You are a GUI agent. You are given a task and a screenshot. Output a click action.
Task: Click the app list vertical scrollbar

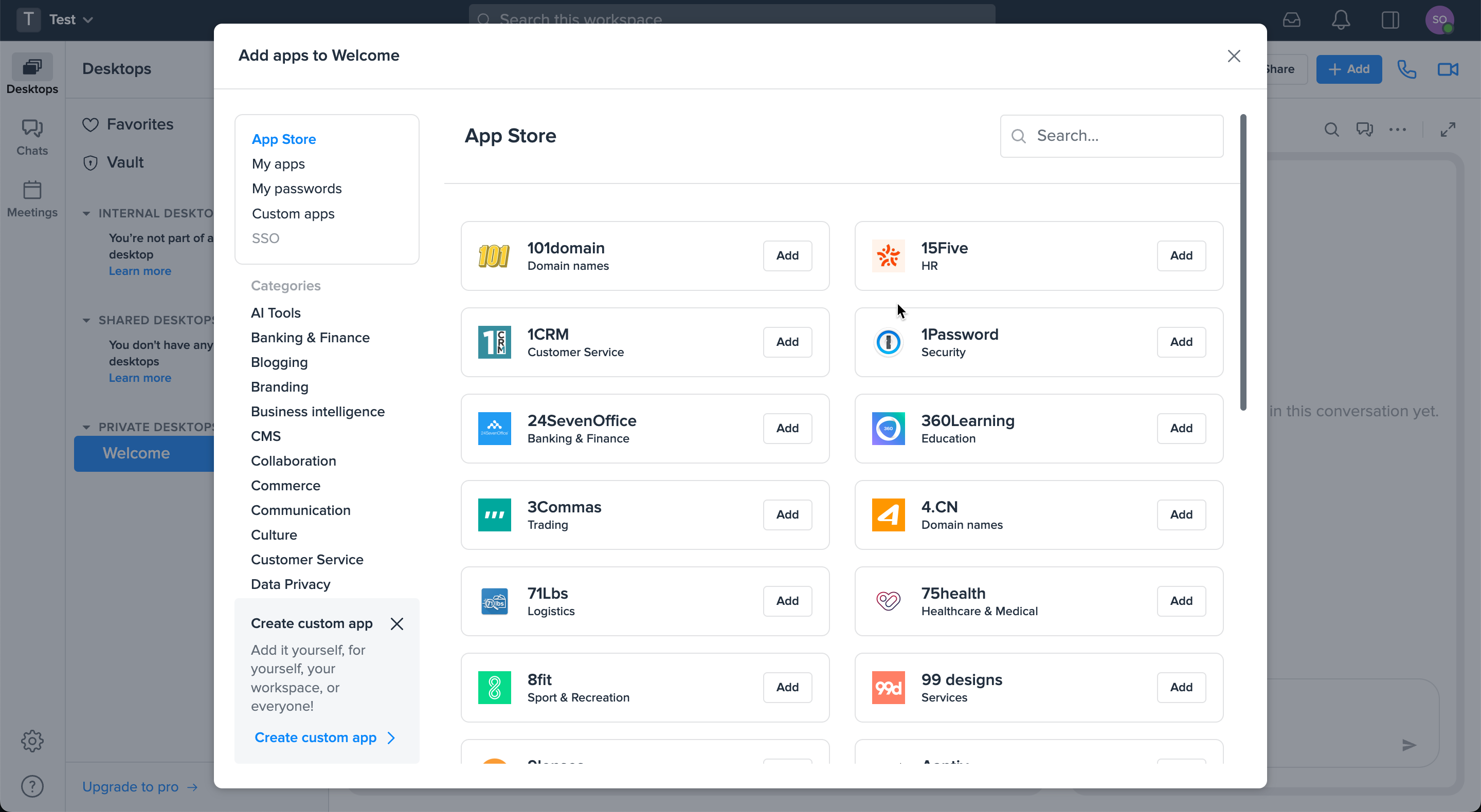[x=1243, y=263]
